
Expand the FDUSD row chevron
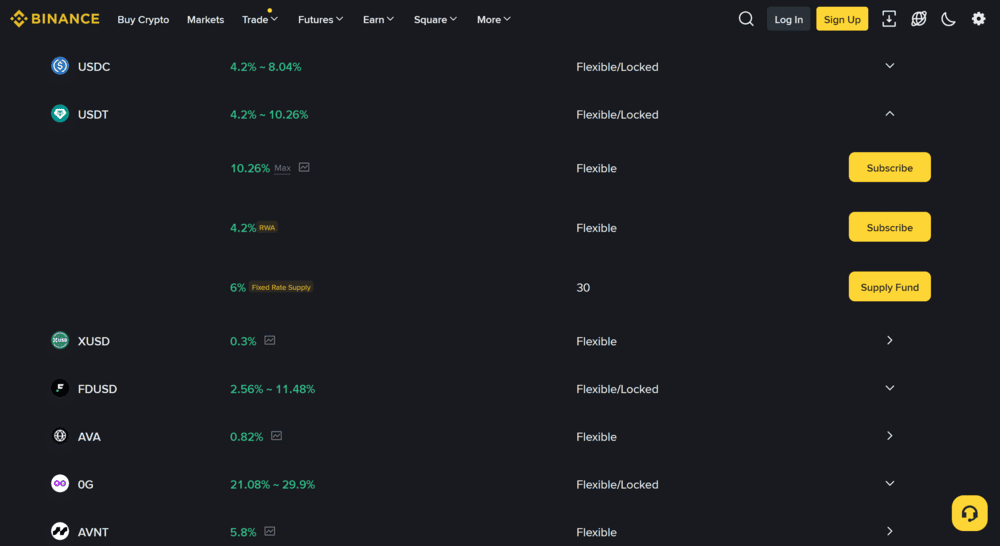(890, 388)
